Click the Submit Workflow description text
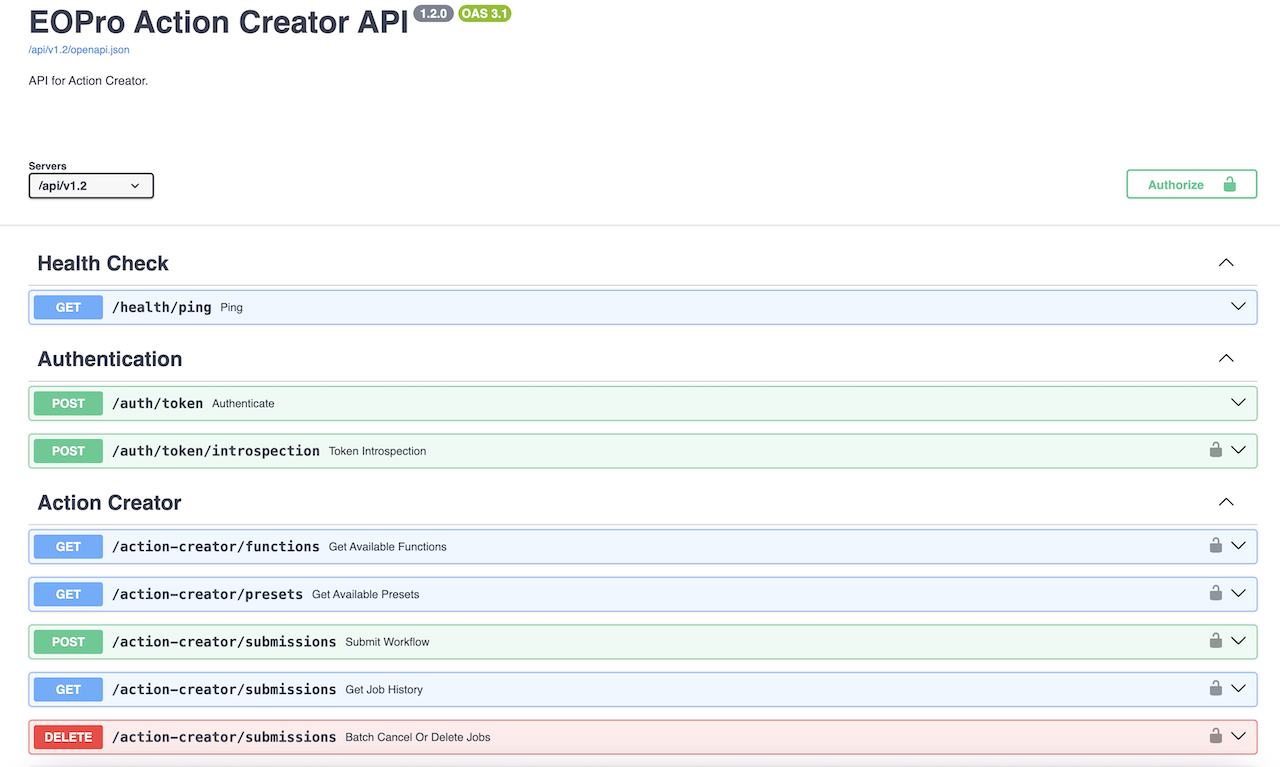Image resolution: width=1280 pixels, height=767 pixels. click(387, 642)
